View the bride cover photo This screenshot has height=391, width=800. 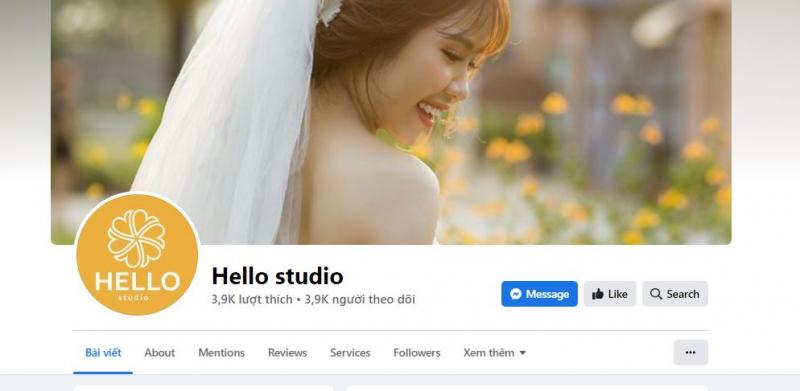click(x=391, y=122)
